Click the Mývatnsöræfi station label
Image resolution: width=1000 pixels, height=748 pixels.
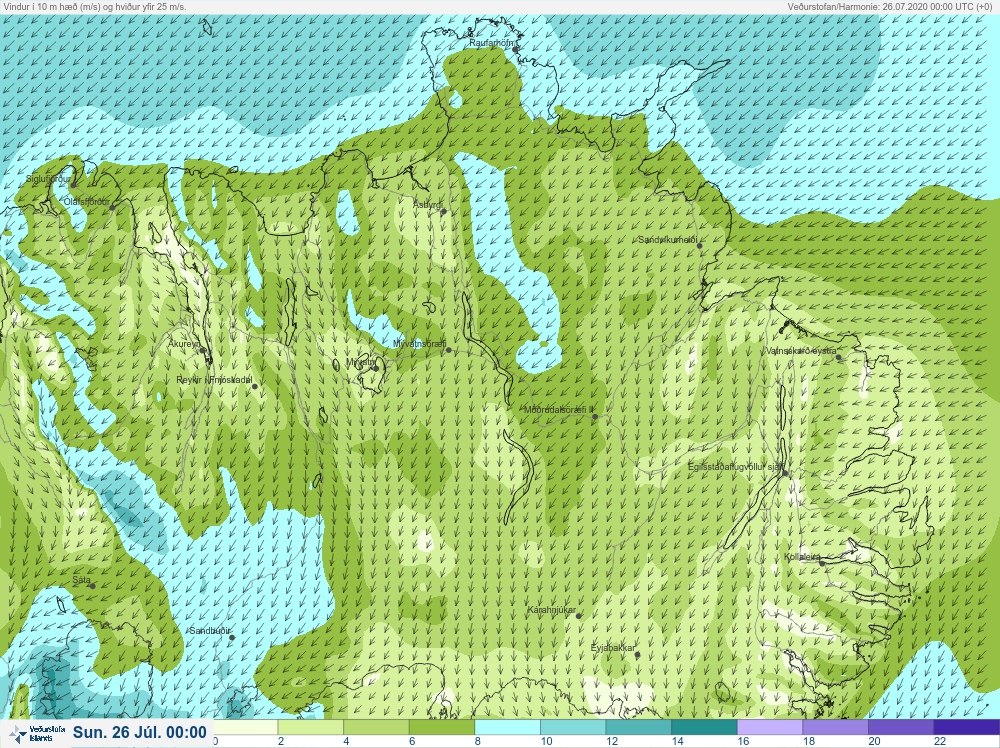click(x=419, y=344)
